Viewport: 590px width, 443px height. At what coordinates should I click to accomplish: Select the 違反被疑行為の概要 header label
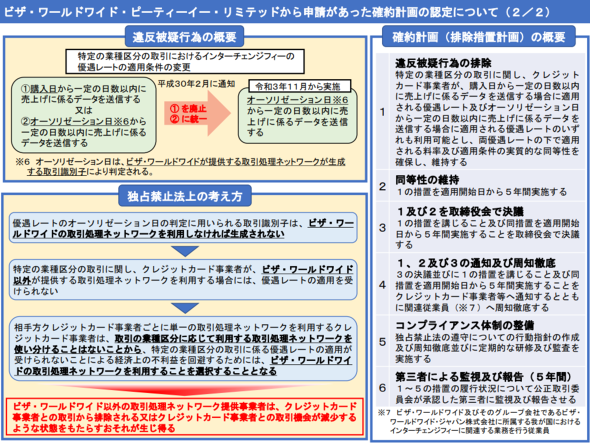click(184, 37)
